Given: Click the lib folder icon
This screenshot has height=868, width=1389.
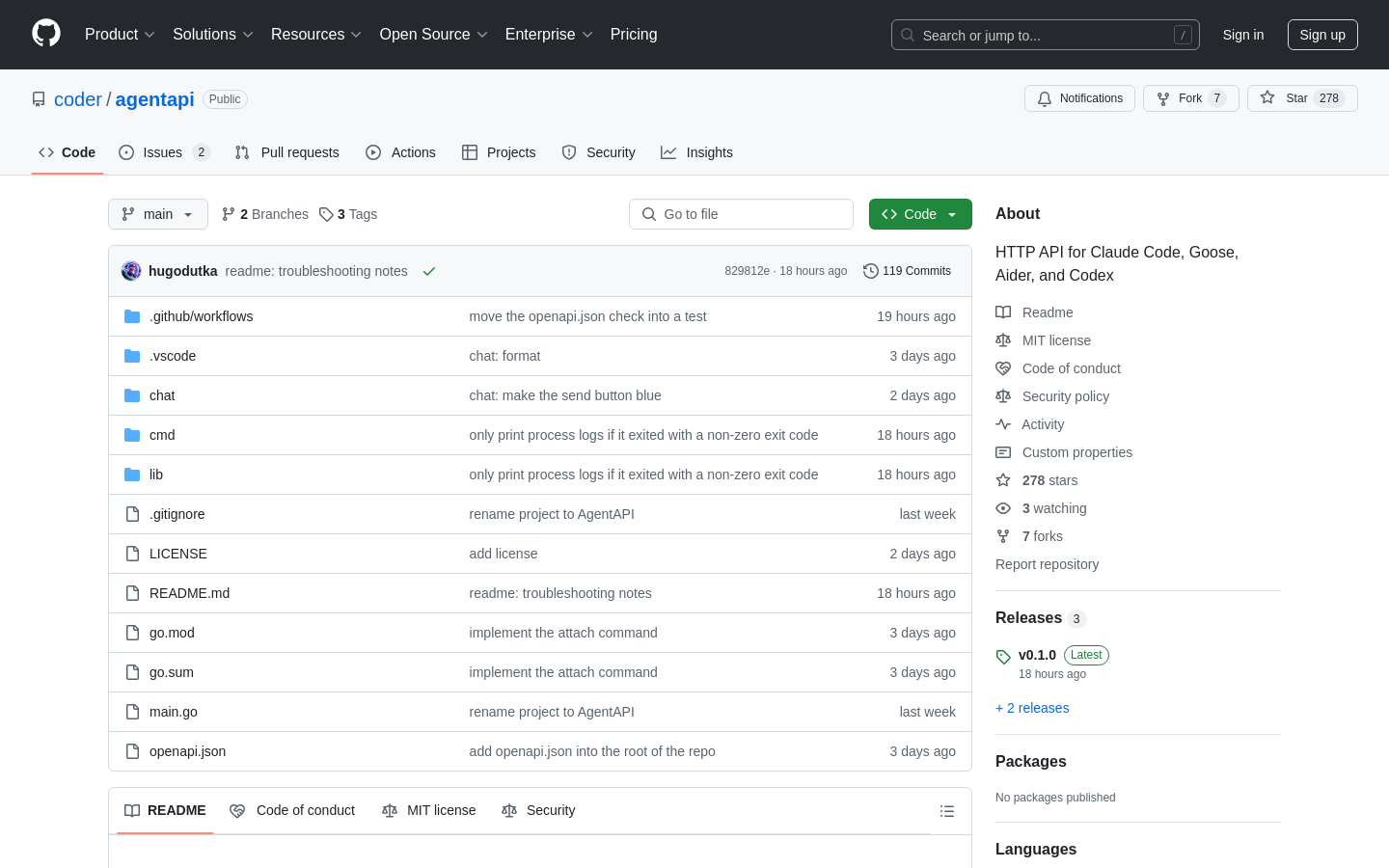Looking at the screenshot, I should click(x=132, y=475).
